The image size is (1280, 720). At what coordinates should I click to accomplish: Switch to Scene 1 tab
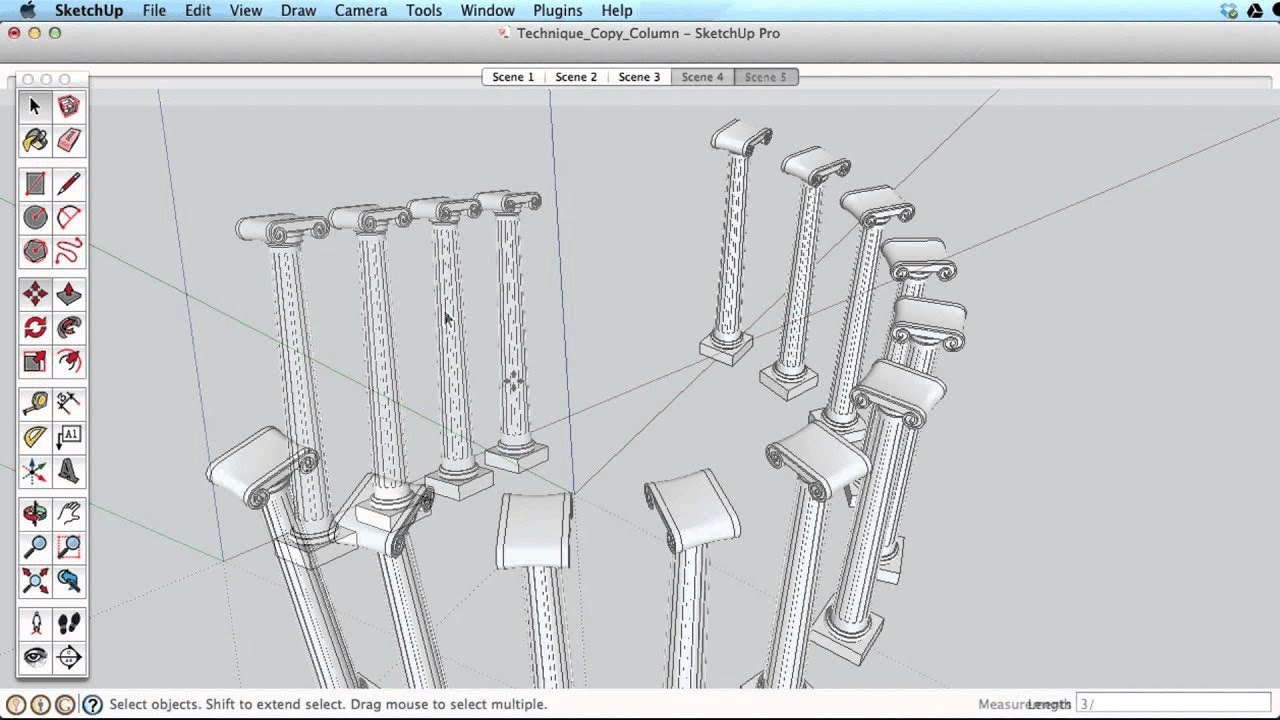[513, 77]
